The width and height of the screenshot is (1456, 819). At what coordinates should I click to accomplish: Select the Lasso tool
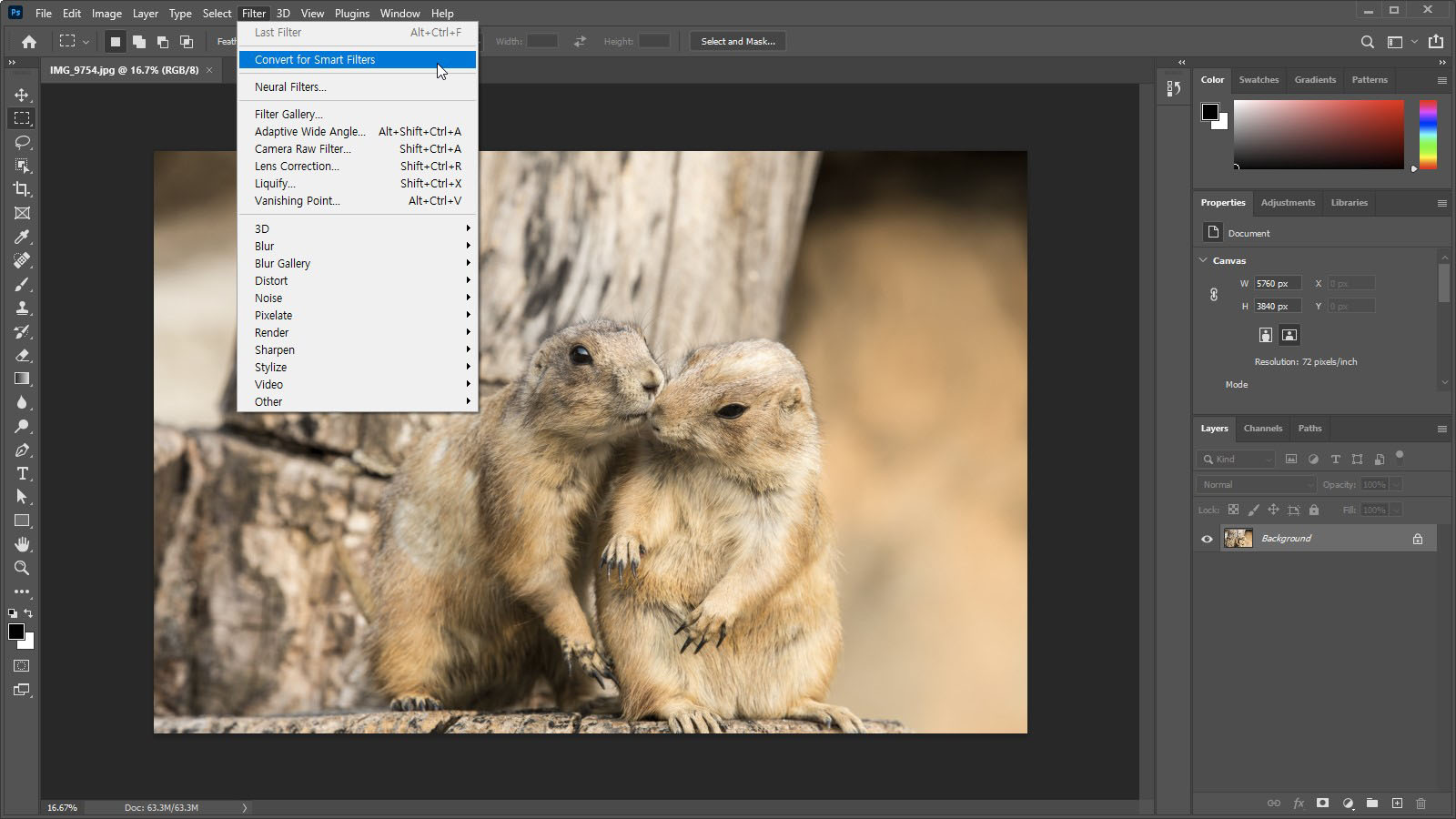(x=22, y=142)
